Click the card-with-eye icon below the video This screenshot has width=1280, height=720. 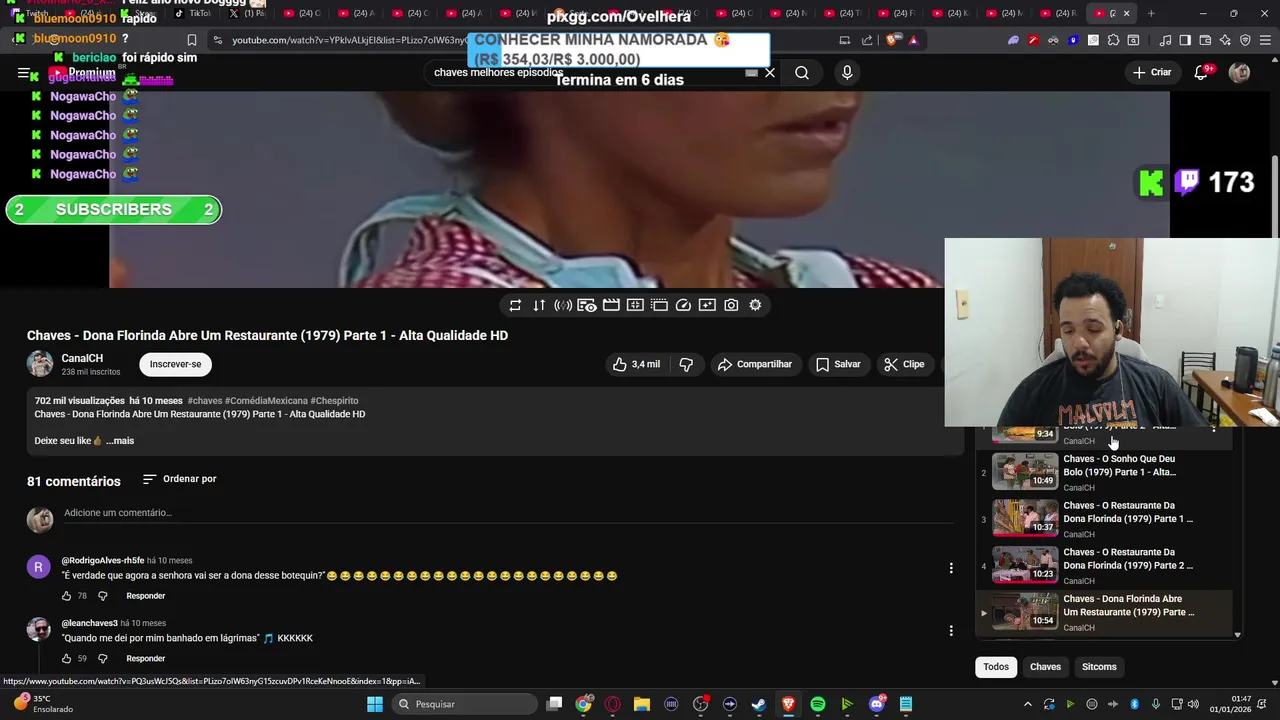click(587, 305)
